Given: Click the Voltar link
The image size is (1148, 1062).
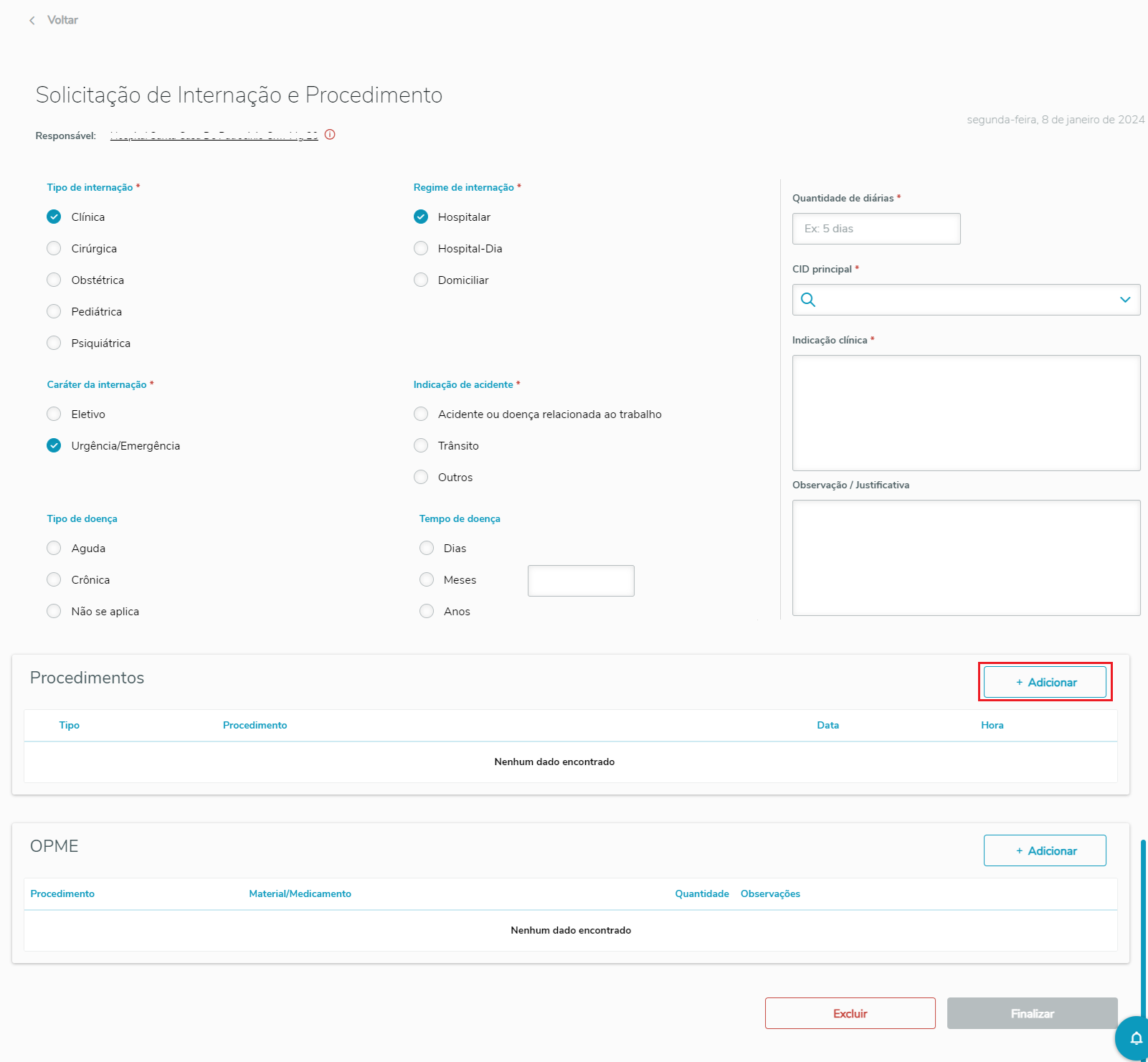Looking at the screenshot, I should (x=62, y=20).
